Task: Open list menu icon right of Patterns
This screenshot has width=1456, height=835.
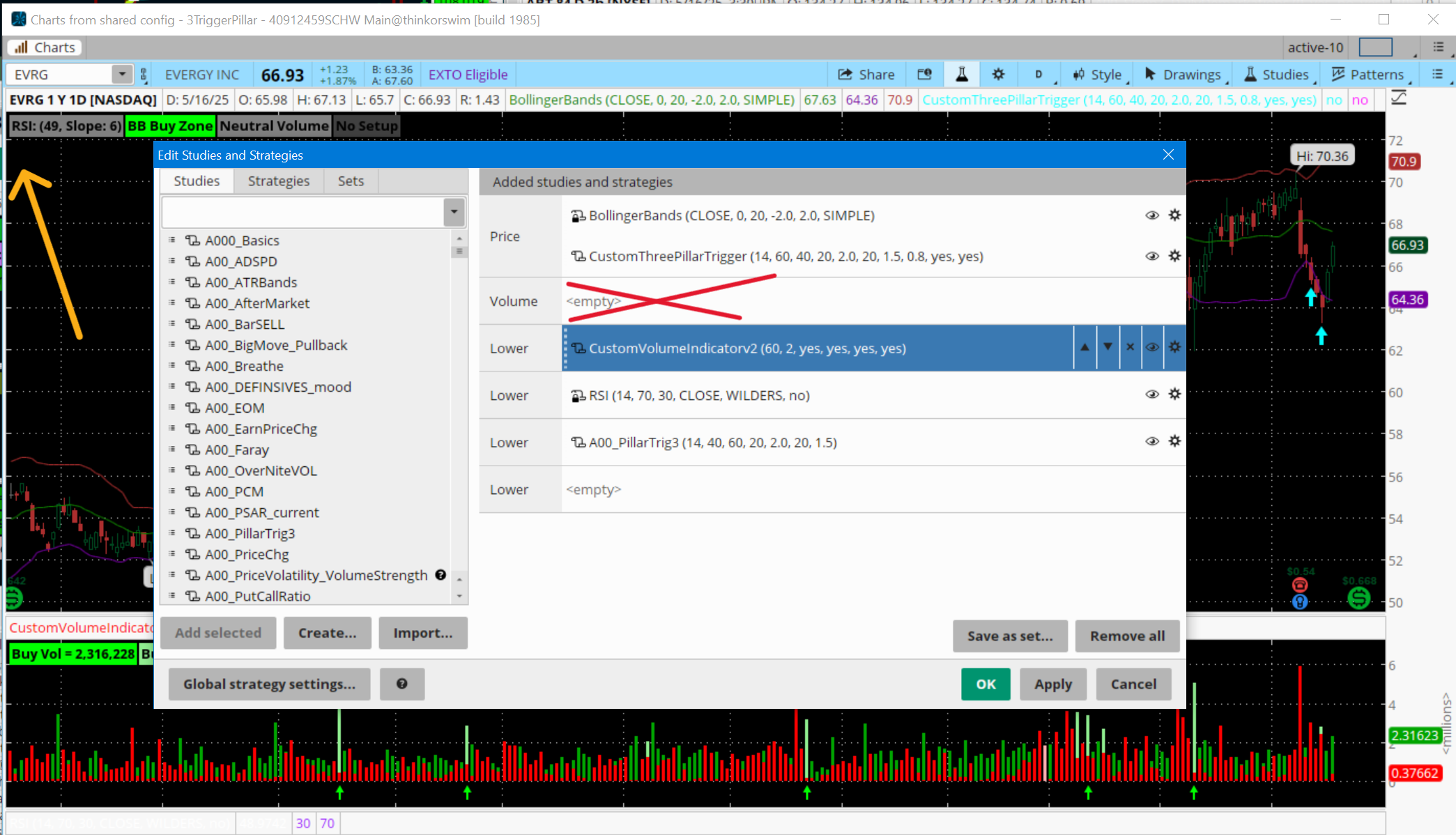Action: tap(1437, 75)
